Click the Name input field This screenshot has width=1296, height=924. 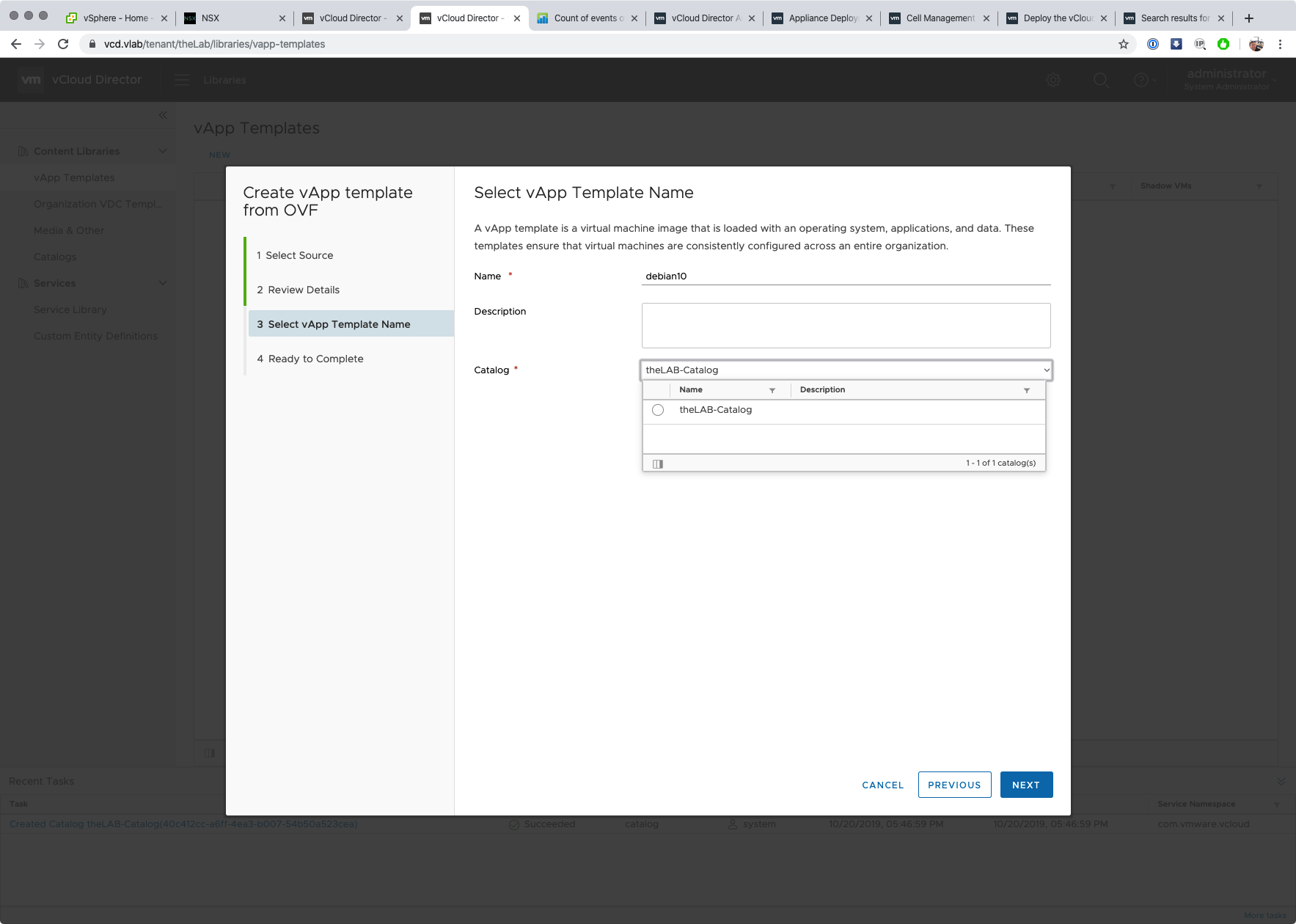(846, 276)
